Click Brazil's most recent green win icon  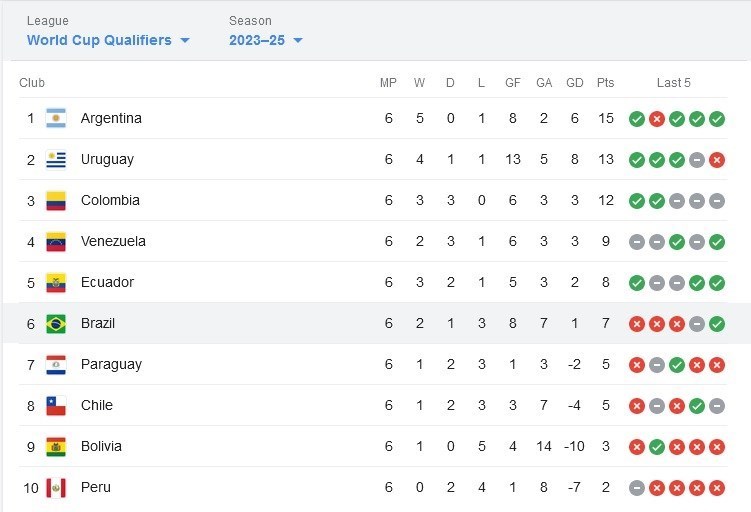pos(717,324)
